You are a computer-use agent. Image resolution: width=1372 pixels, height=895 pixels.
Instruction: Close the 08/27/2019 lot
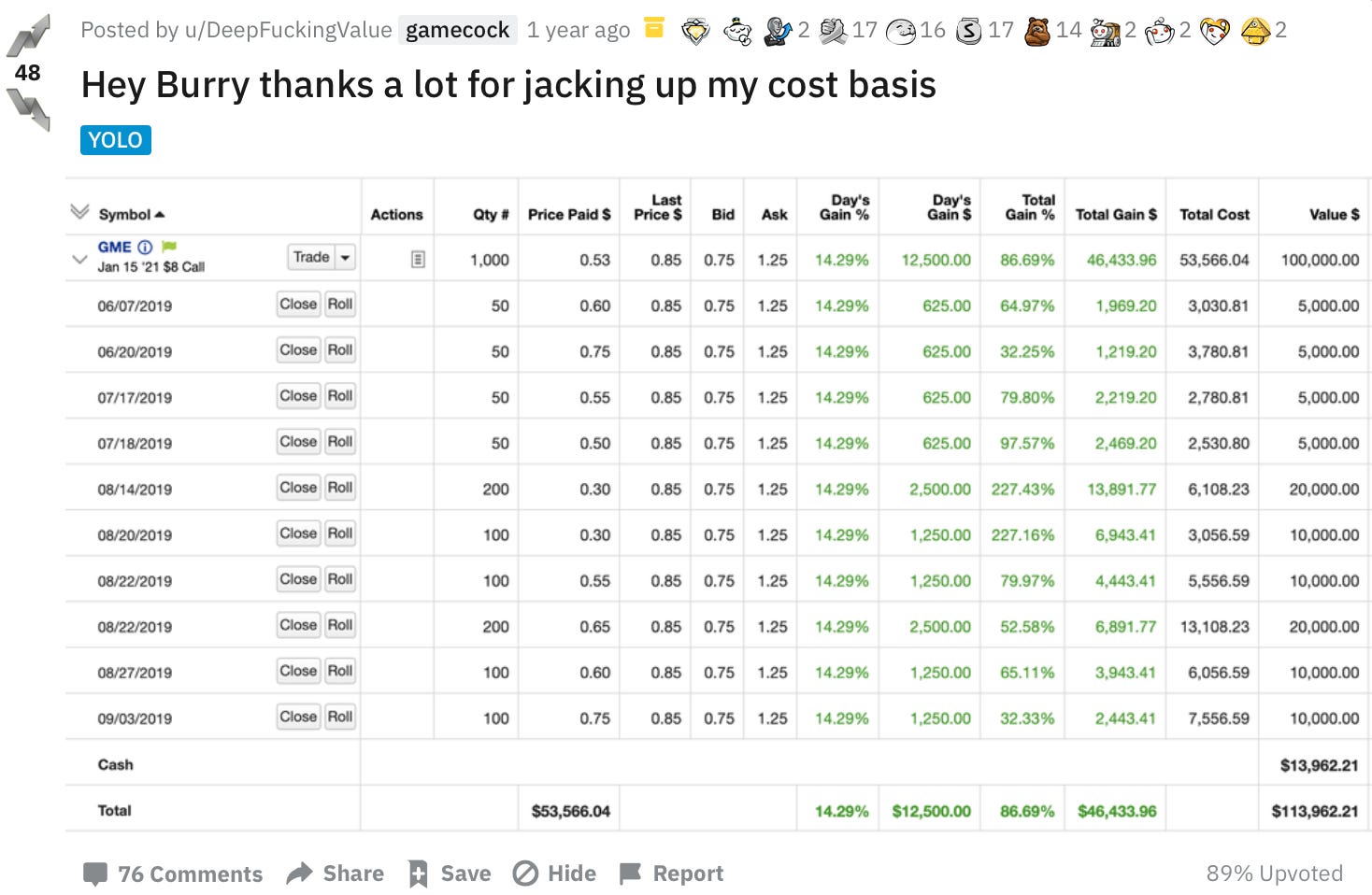[298, 670]
